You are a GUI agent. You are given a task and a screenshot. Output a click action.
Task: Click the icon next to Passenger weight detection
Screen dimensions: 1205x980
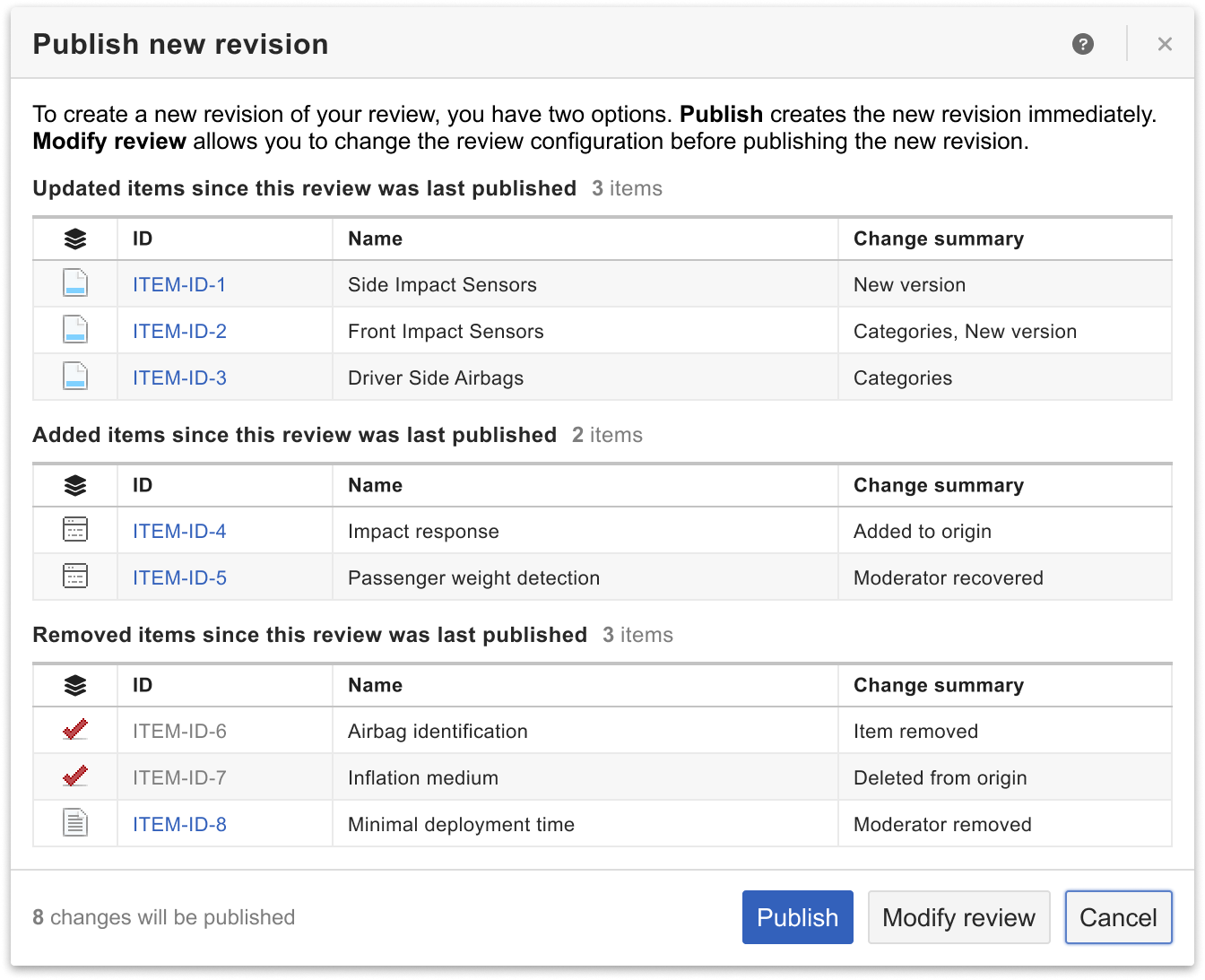75,577
